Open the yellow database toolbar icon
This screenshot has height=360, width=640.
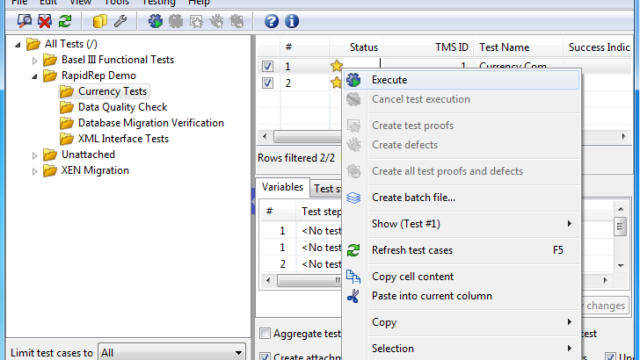100,21
